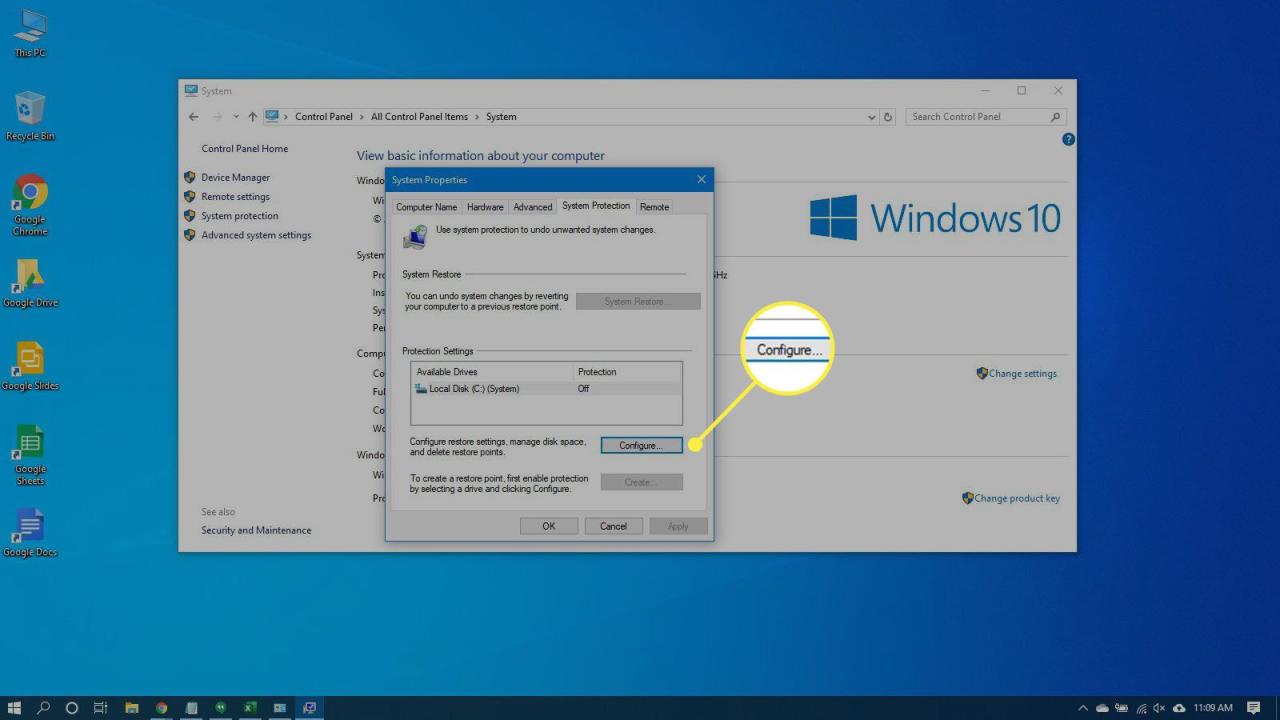Open Advanced system settings link
Image resolution: width=1280 pixels, height=720 pixels.
256,235
